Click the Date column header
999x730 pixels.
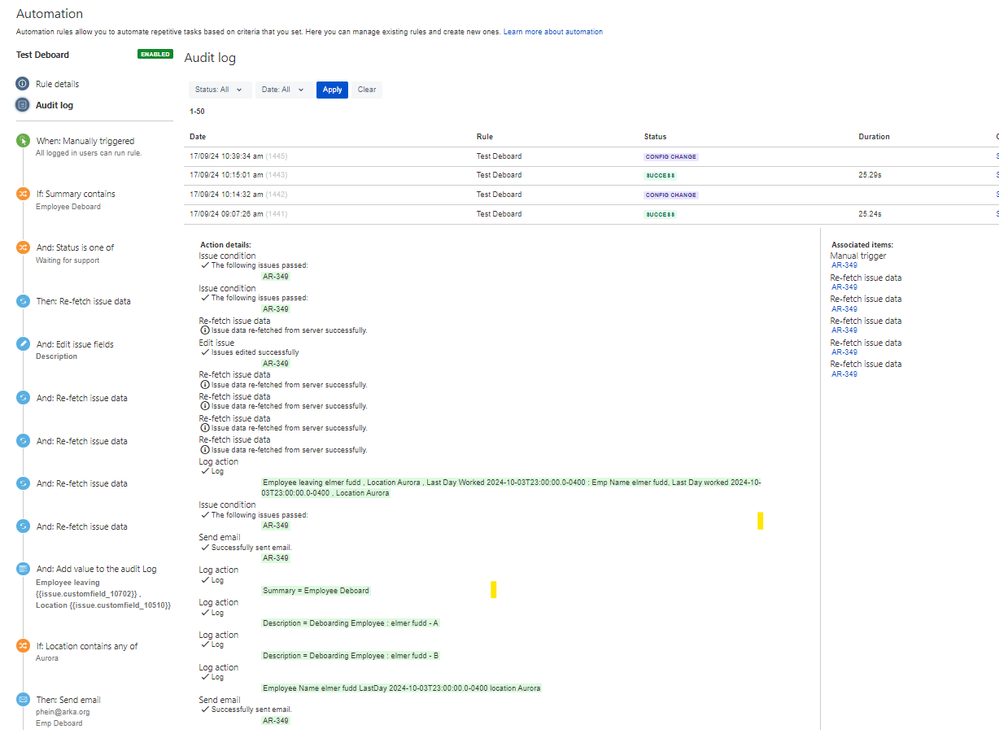click(198, 136)
